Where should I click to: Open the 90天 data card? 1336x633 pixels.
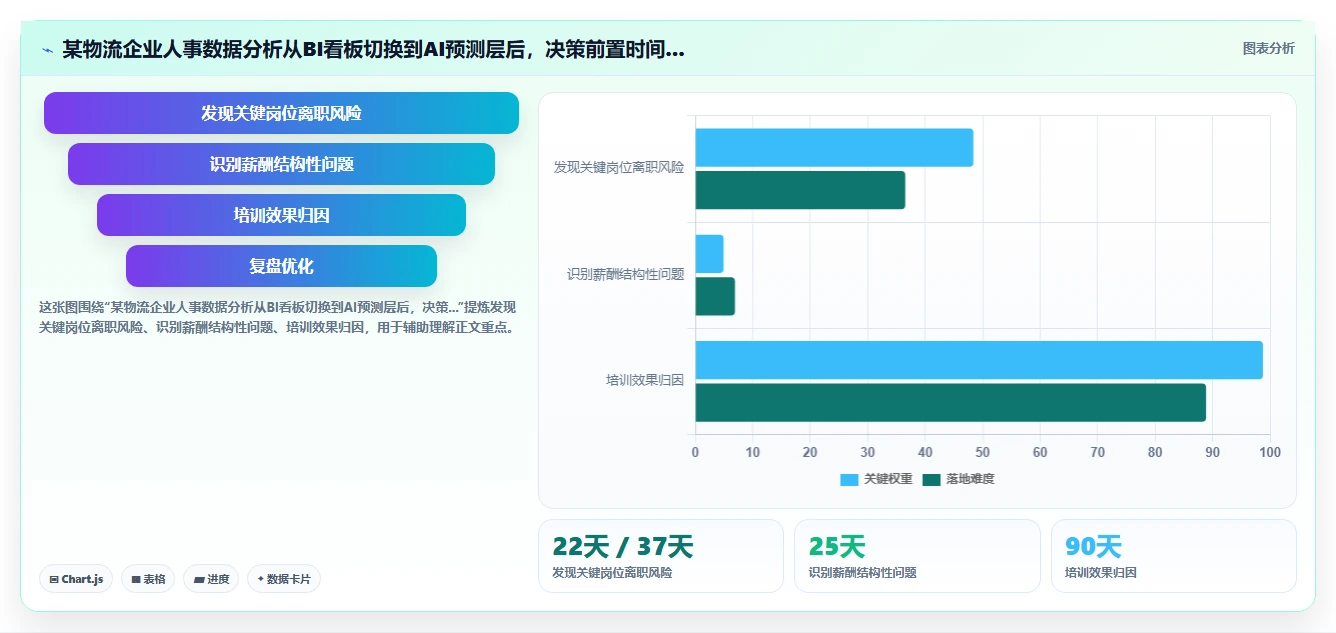[1174, 556]
